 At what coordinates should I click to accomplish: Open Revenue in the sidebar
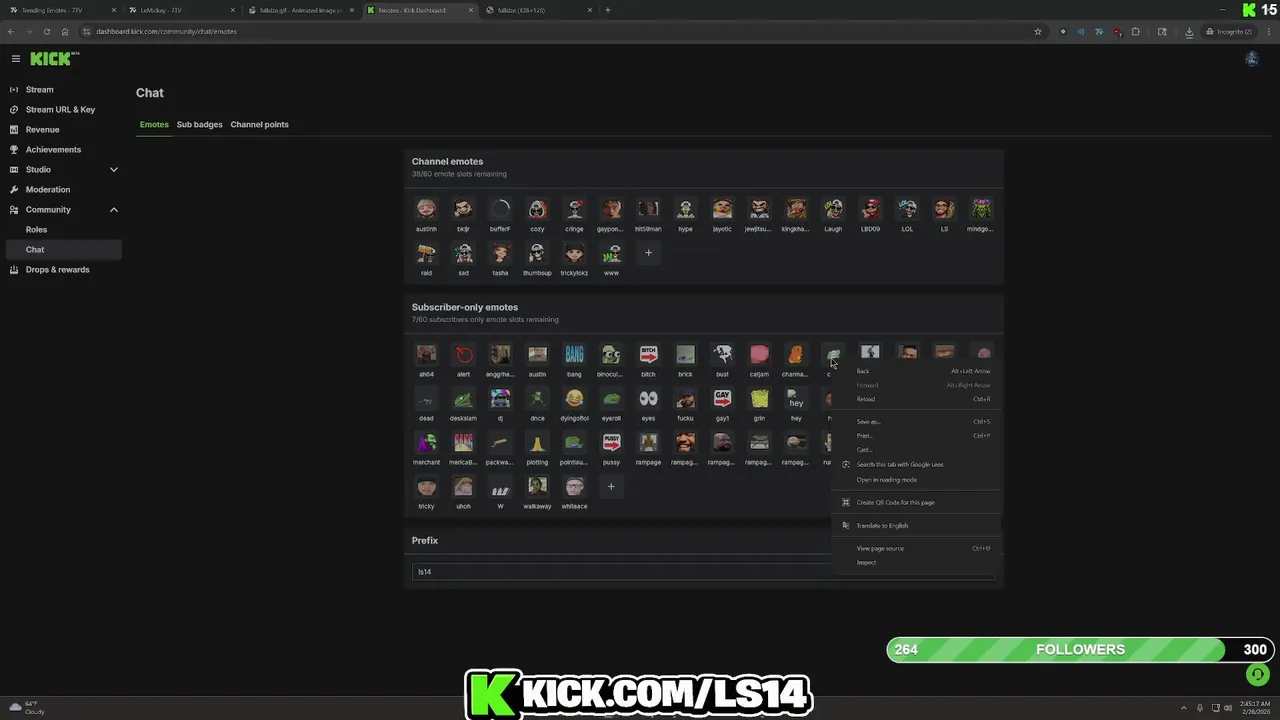point(64,130)
